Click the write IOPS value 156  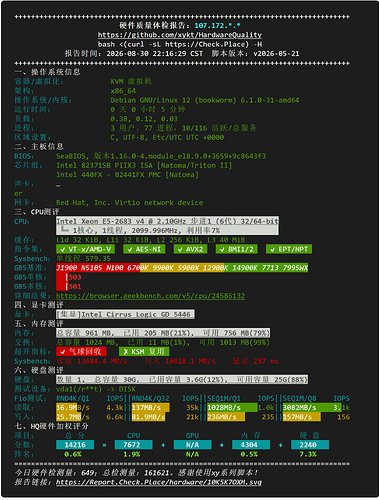click(x=343, y=417)
